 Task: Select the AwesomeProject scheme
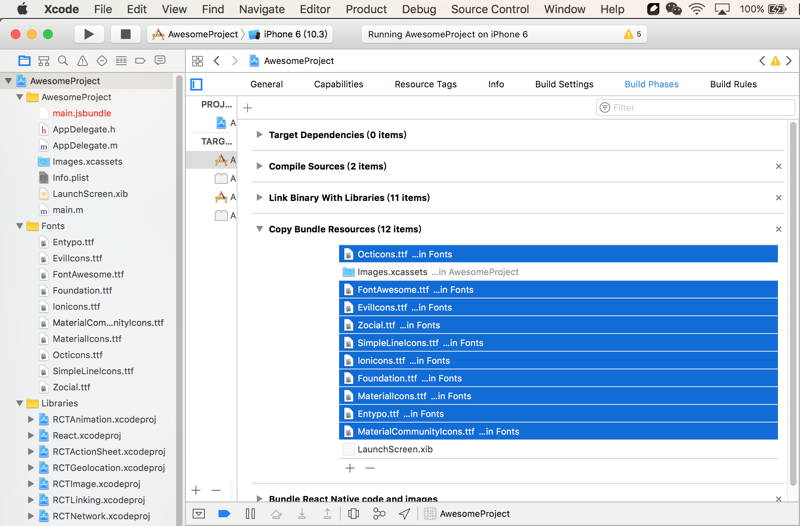[195, 34]
